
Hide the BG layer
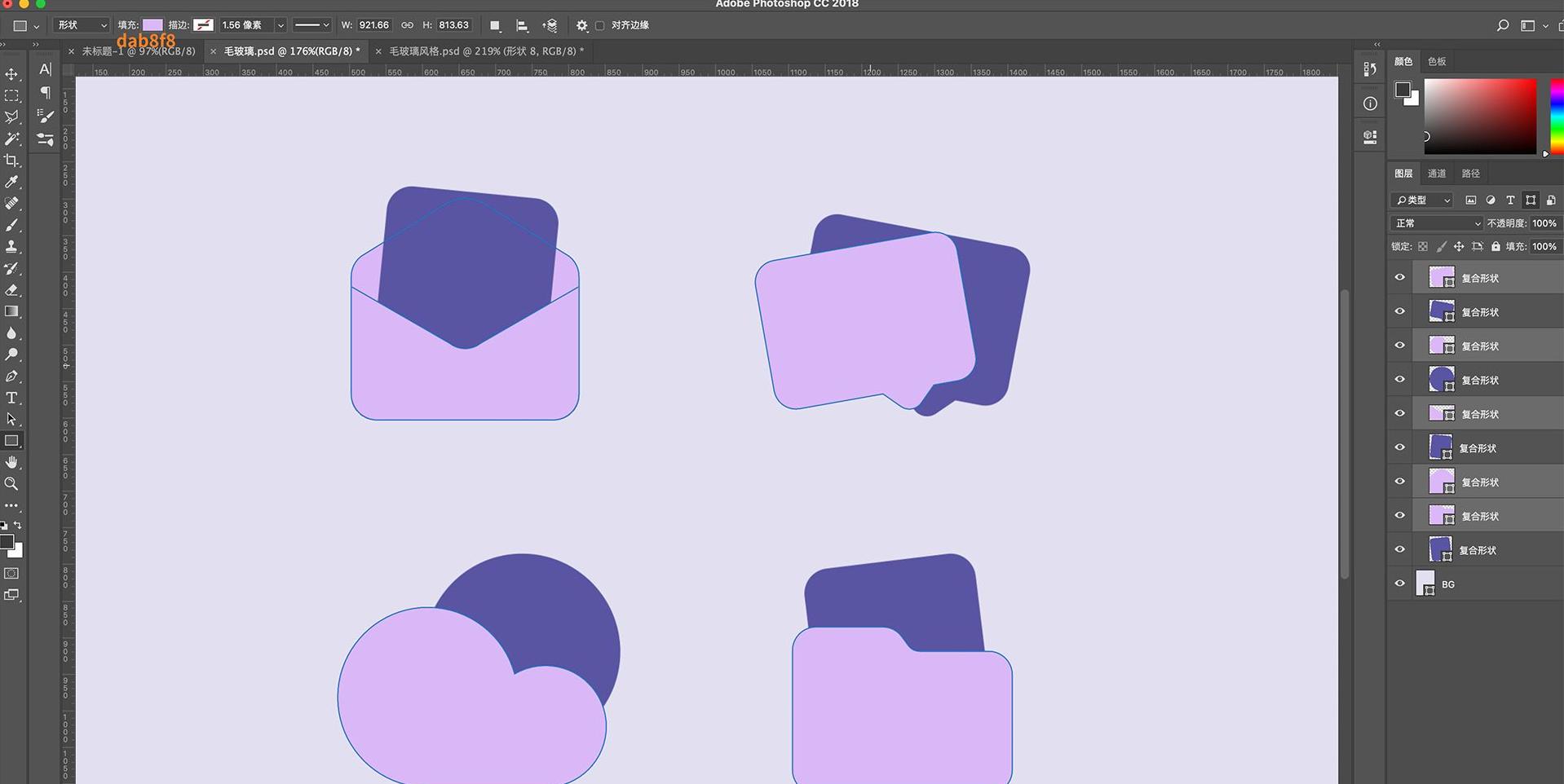coord(1399,583)
